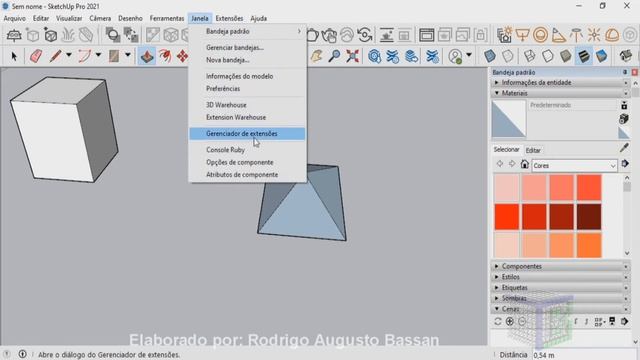
Task: Expand the Informações da entidade panel
Action: [x=560, y=82]
